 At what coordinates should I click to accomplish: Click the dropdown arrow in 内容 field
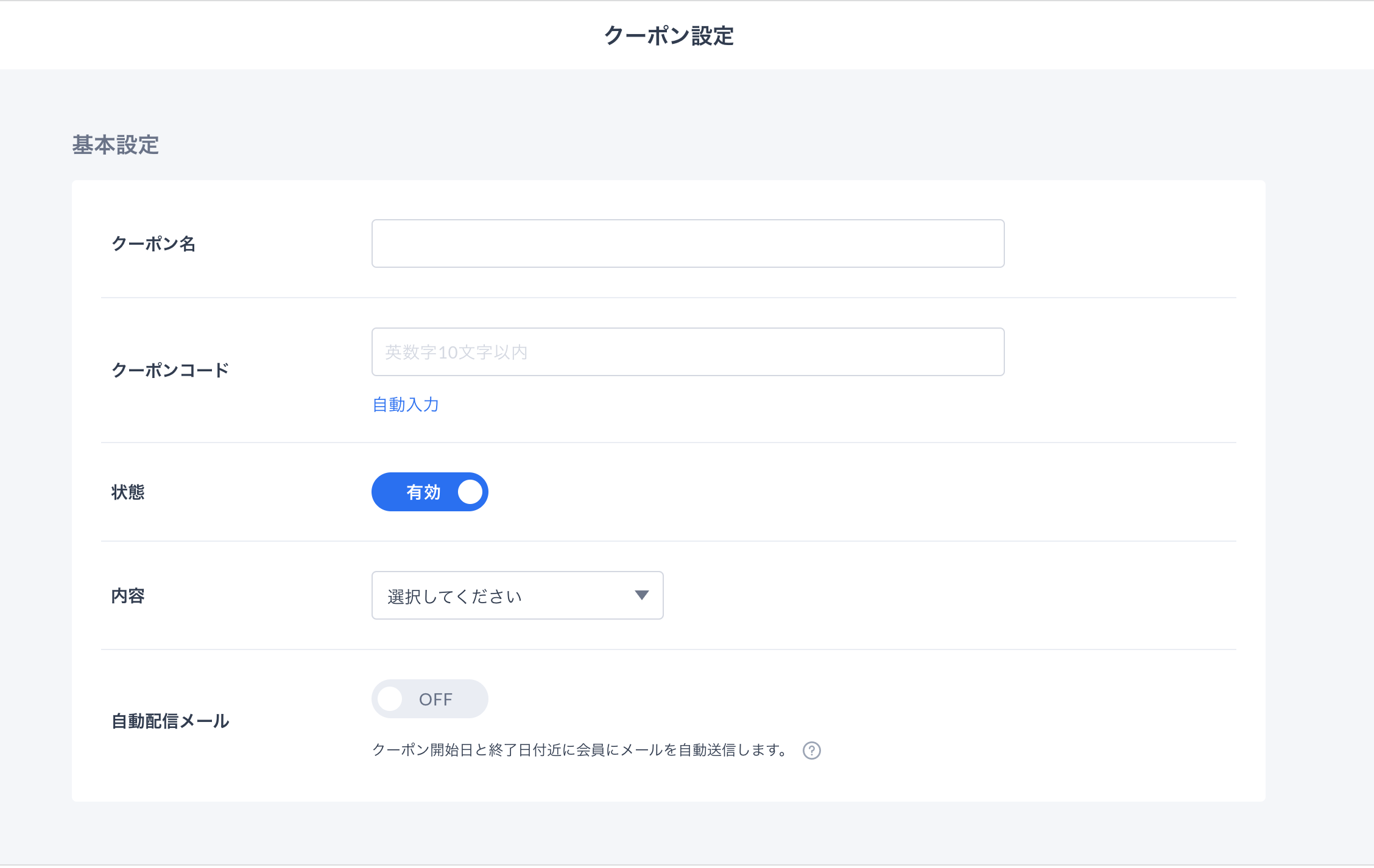pyautogui.click(x=641, y=595)
